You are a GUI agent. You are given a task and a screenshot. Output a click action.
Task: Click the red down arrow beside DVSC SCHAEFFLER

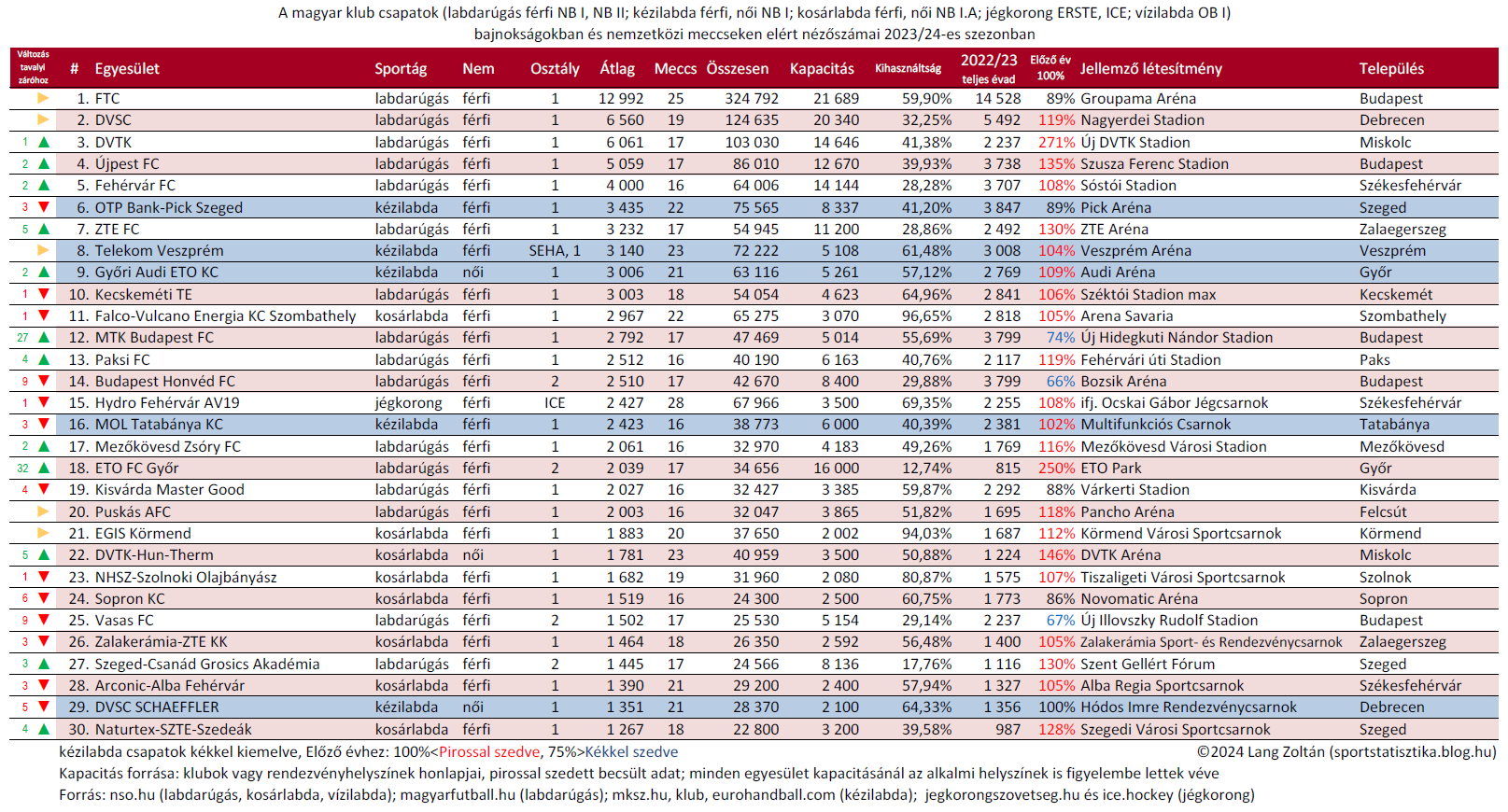[43, 707]
